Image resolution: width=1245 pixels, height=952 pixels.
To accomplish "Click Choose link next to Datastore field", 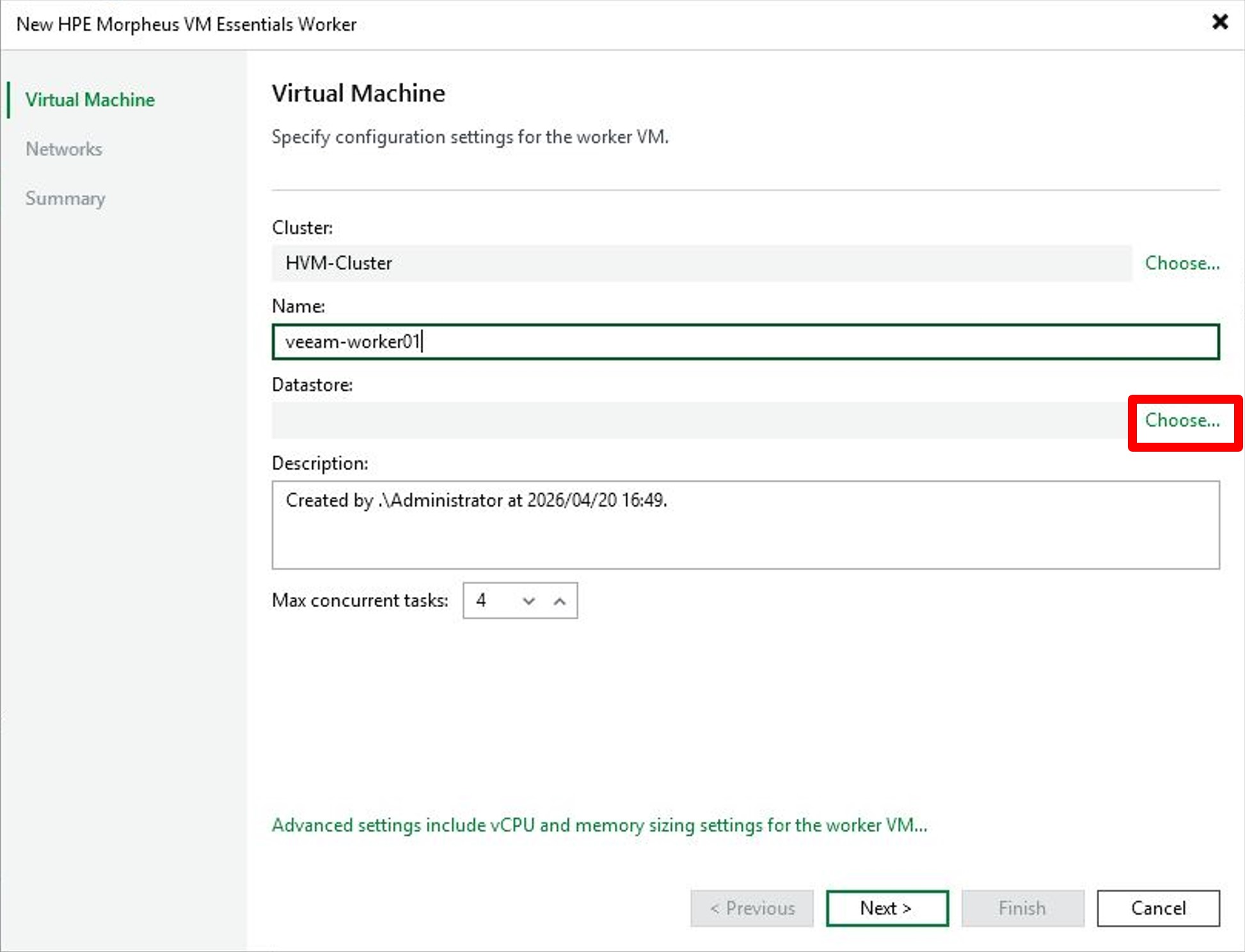I will point(1182,420).
